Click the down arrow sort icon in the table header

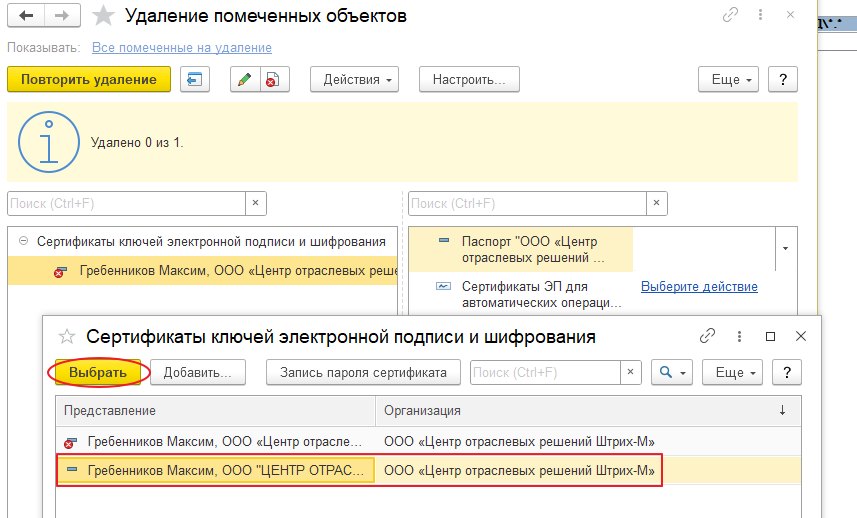tap(783, 410)
